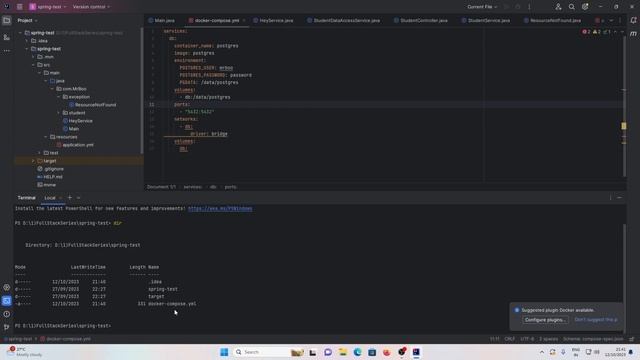The width and height of the screenshot is (640, 360).
Task: Switch to StudentService.java tab
Action: (x=486, y=20)
